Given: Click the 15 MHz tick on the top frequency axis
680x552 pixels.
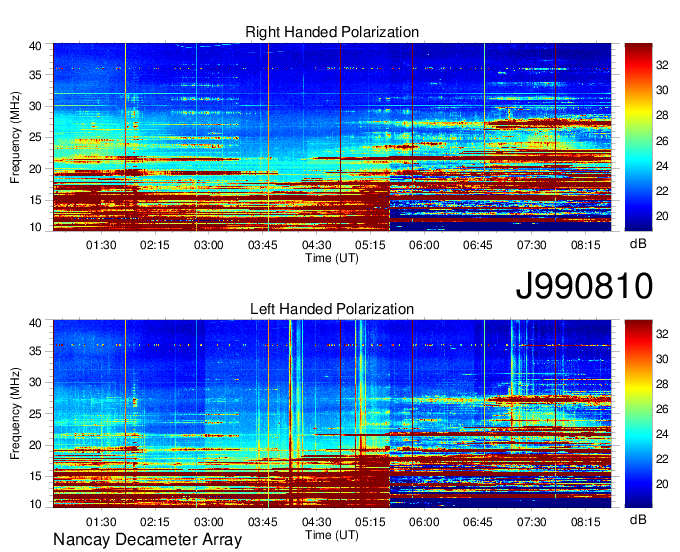Looking at the screenshot, I should tap(35, 200).
